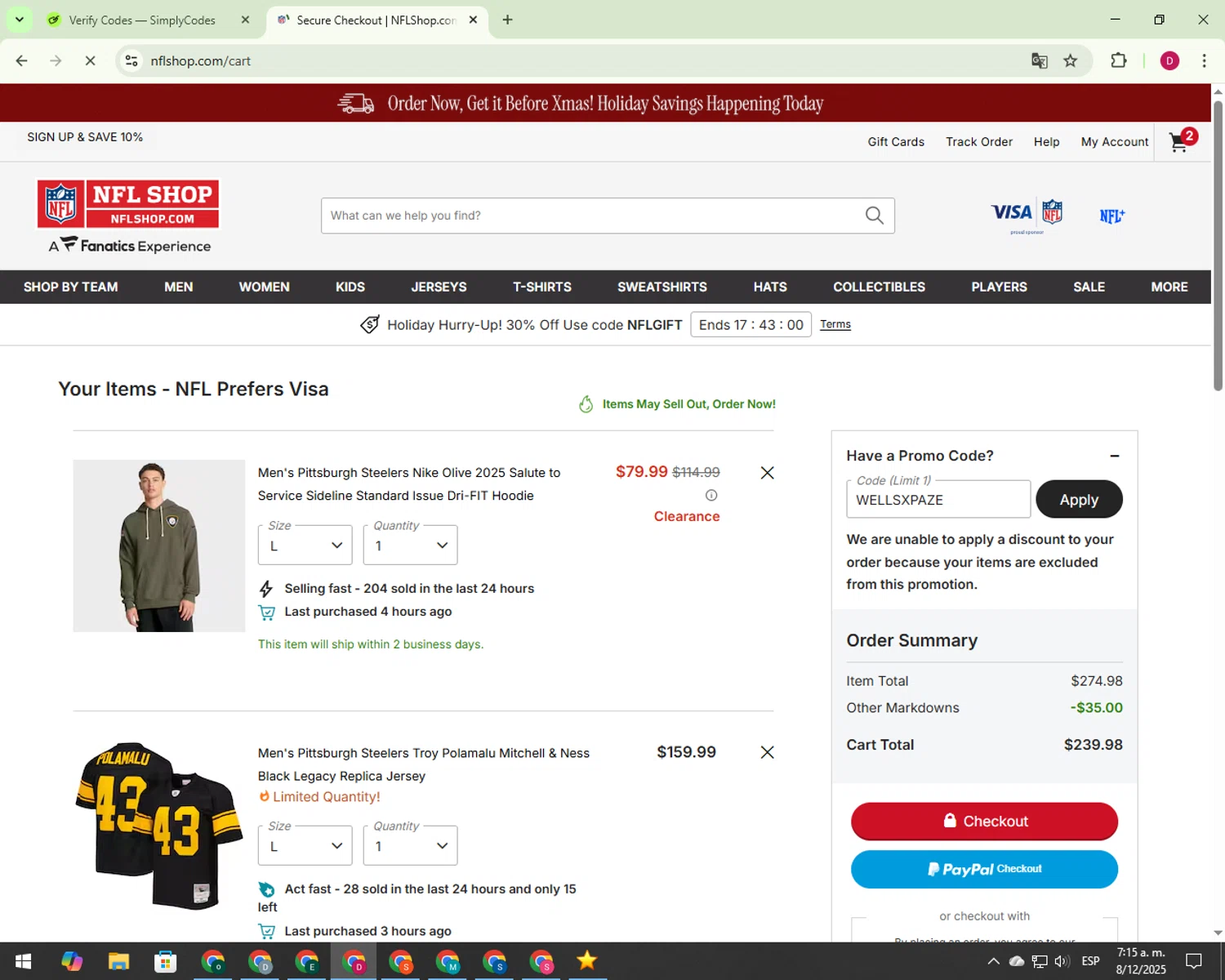Click the info icon under hoodie price
Screen dimensions: 1225x980
[711, 495]
